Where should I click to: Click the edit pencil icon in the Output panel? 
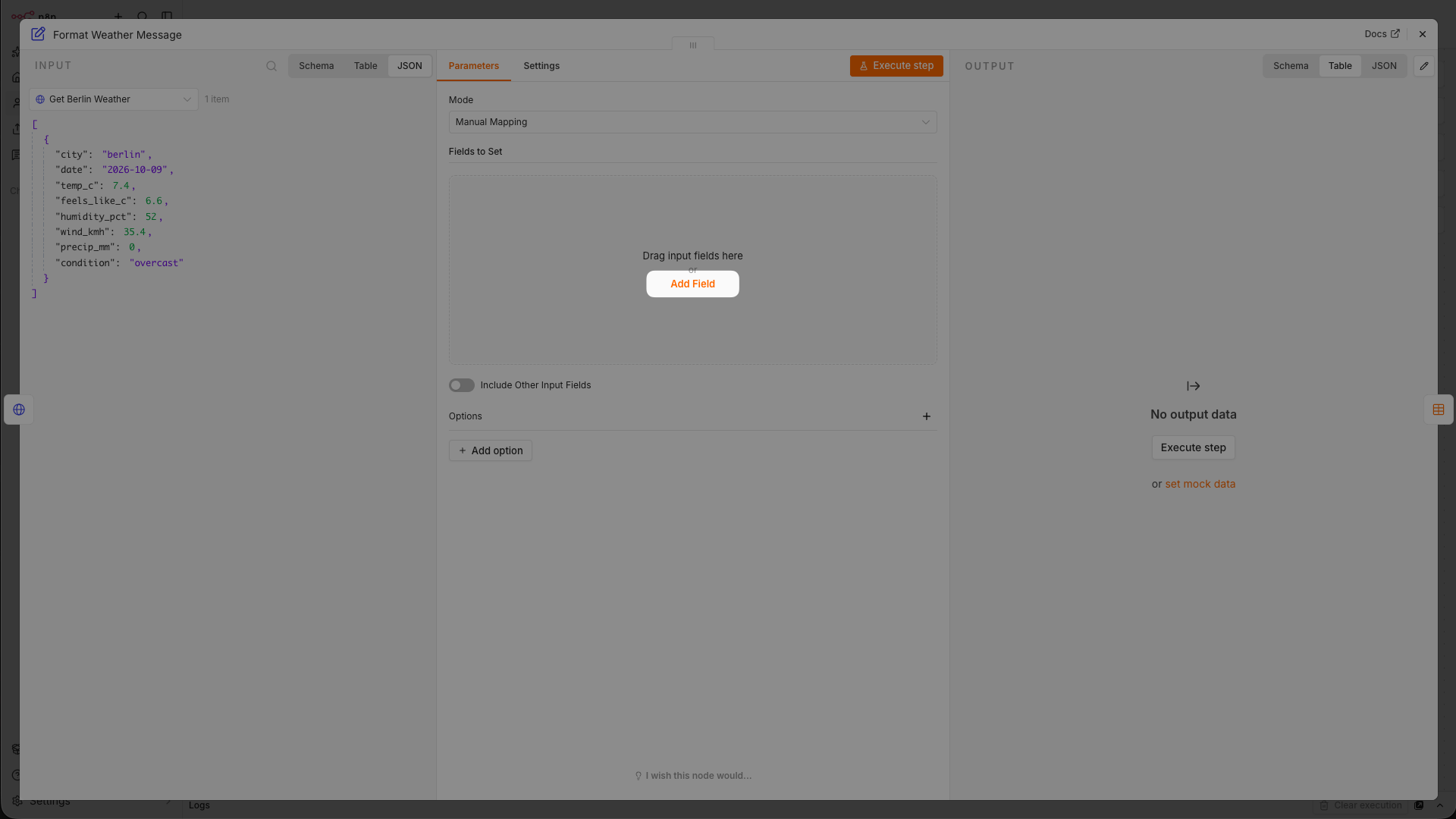pyautogui.click(x=1424, y=66)
